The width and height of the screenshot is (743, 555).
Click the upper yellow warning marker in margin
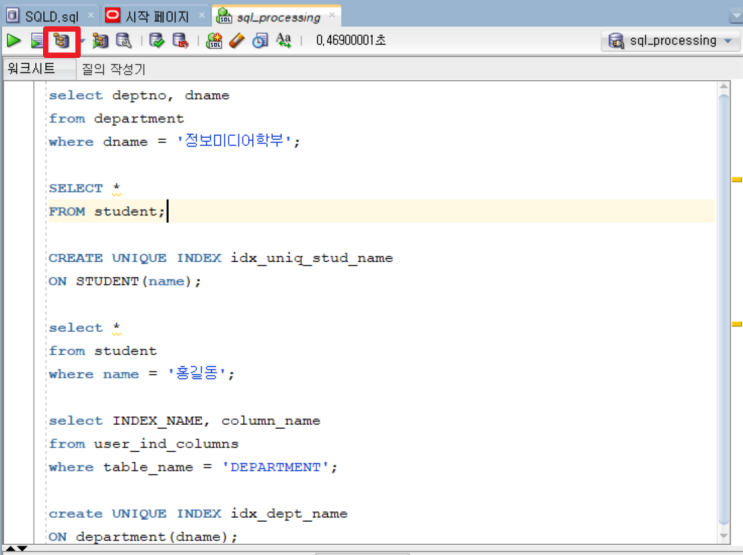coord(736,180)
